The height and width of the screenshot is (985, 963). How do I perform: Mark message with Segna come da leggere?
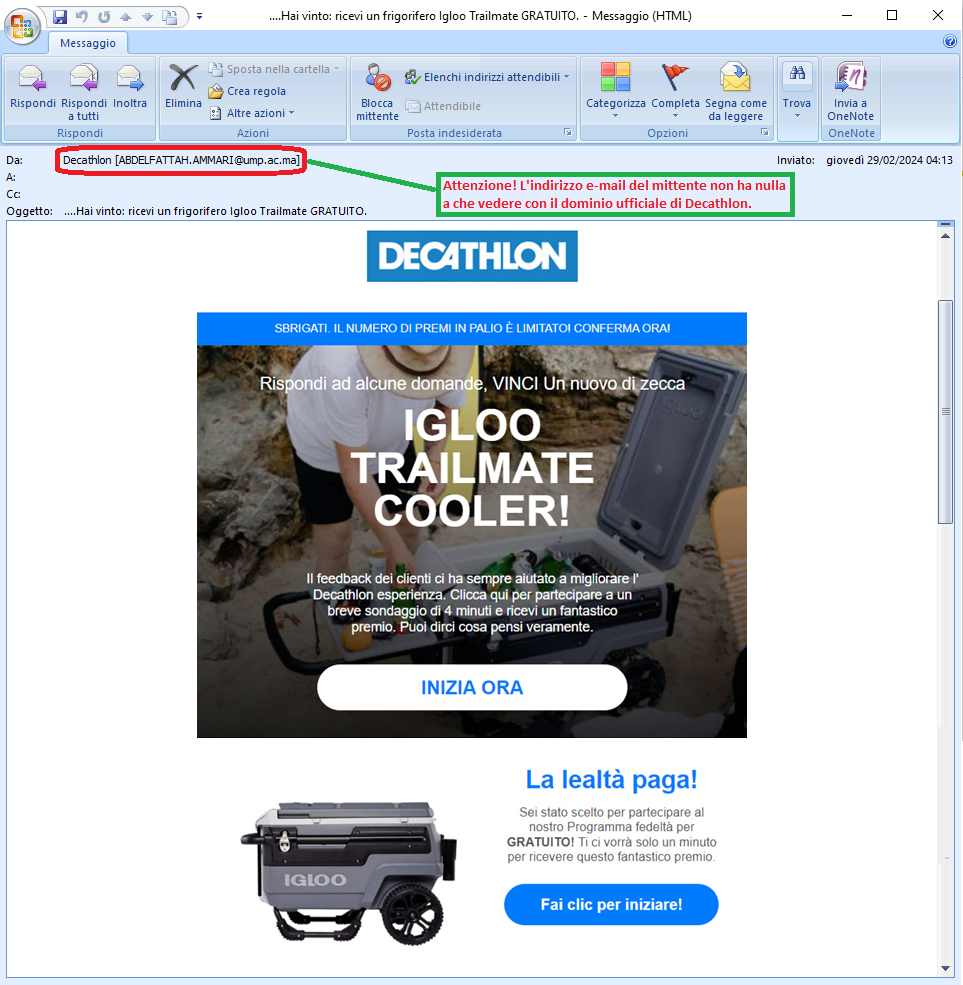click(x=736, y=92)
